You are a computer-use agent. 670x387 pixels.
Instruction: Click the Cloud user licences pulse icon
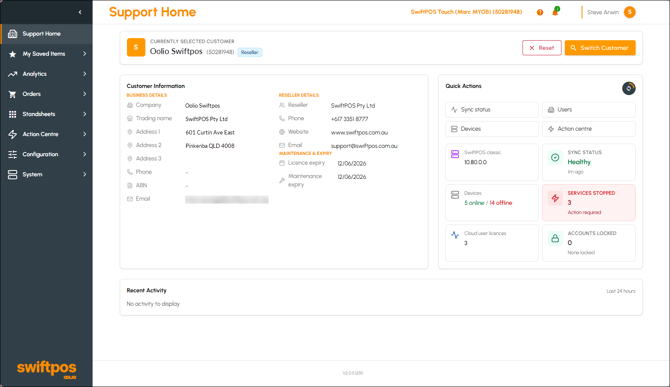tap(455, 235)
